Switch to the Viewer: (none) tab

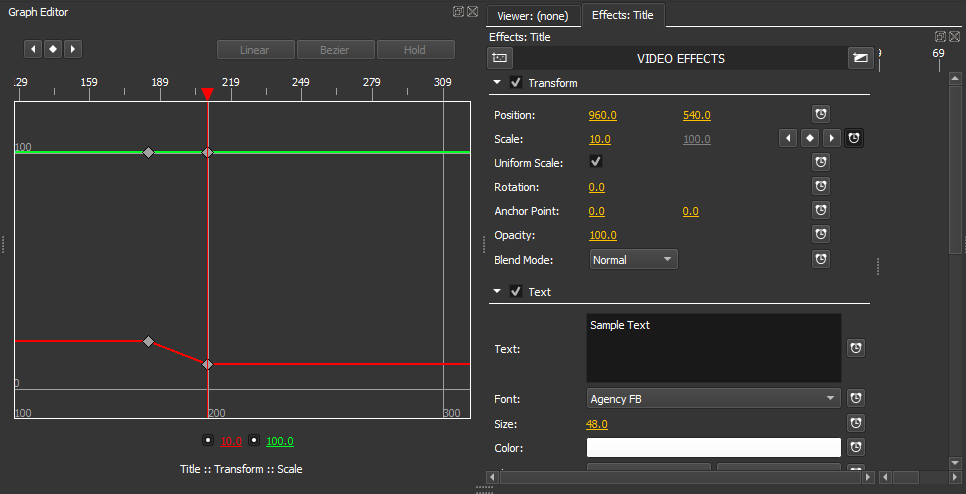point(533,16)
